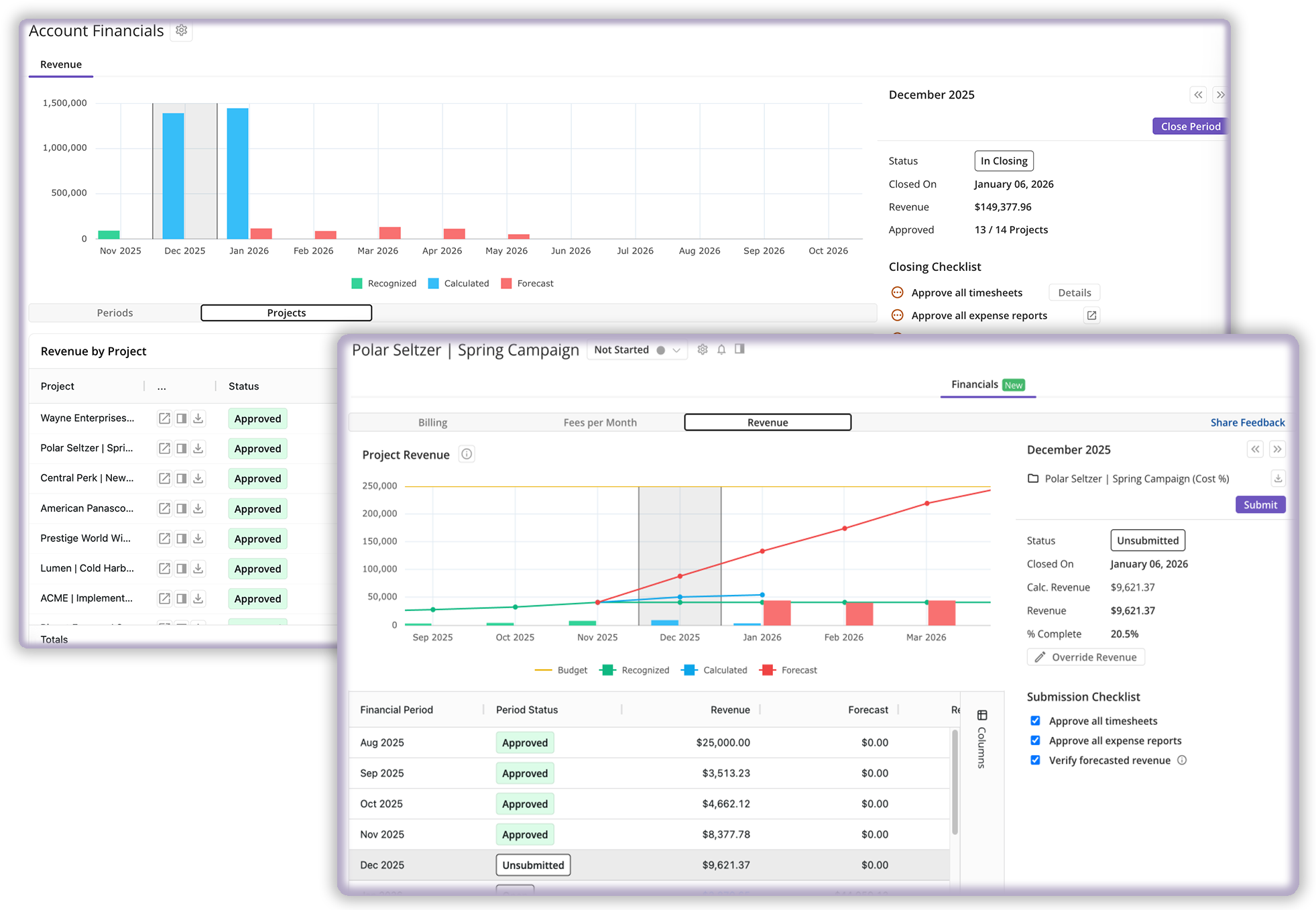Click the notifications bell in Polar Seltzer header
Image resolution: width=1316 pixels, height=910 pixels.
tap(721, 349)
